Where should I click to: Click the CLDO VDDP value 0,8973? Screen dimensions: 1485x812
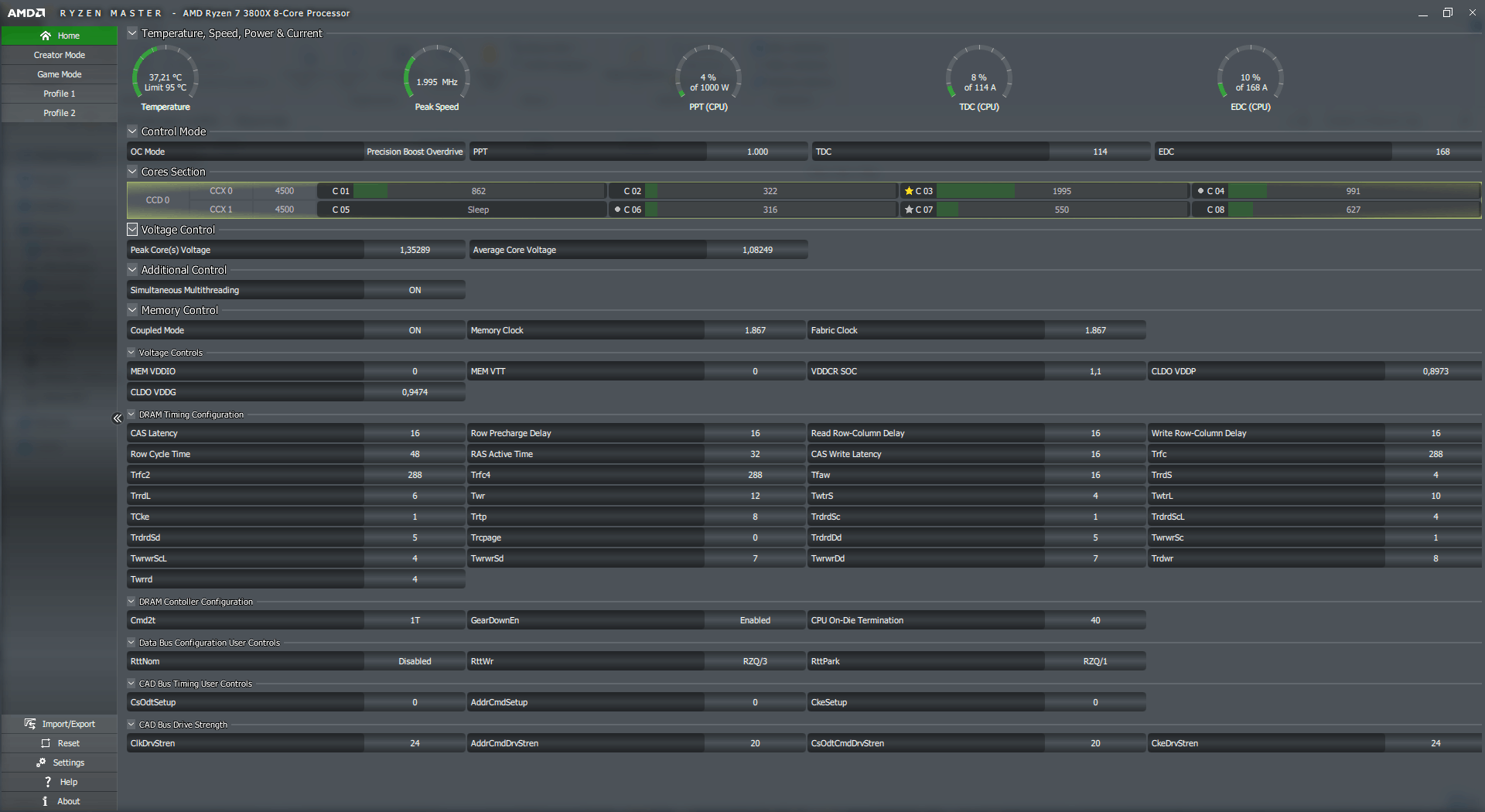[x=1435, y=371]
